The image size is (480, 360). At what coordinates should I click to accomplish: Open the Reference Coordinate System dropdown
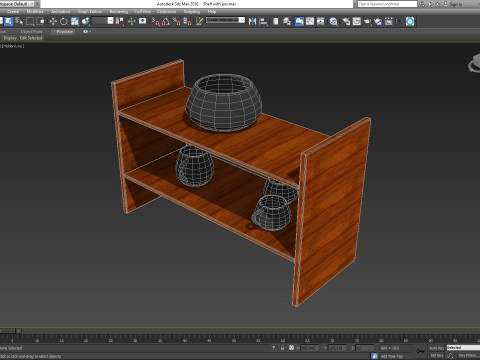103,21
